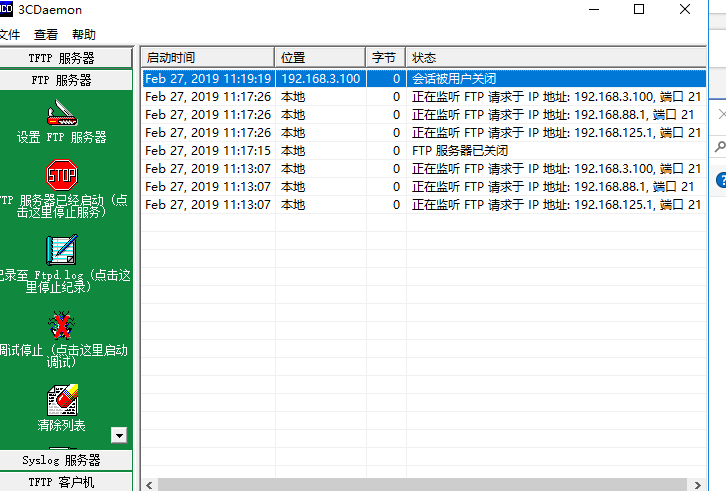Click the stop FTP service text label

coord(63,206)
